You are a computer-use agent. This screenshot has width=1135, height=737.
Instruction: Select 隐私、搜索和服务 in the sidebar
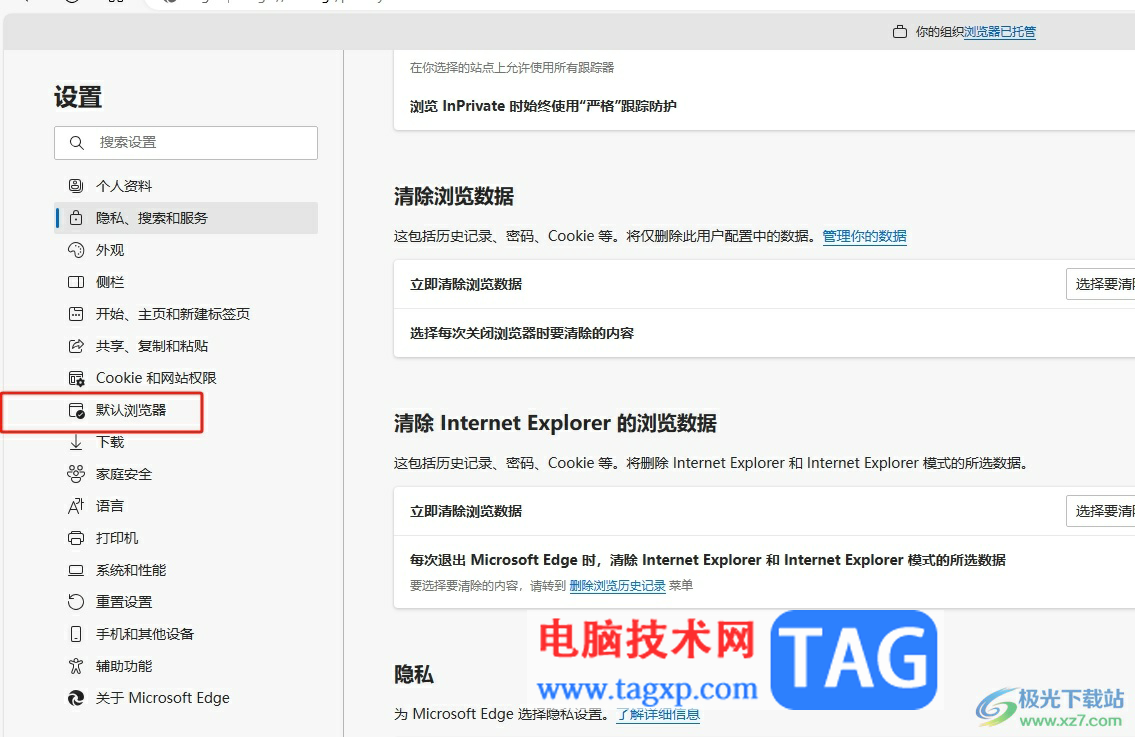click(186, 218)
